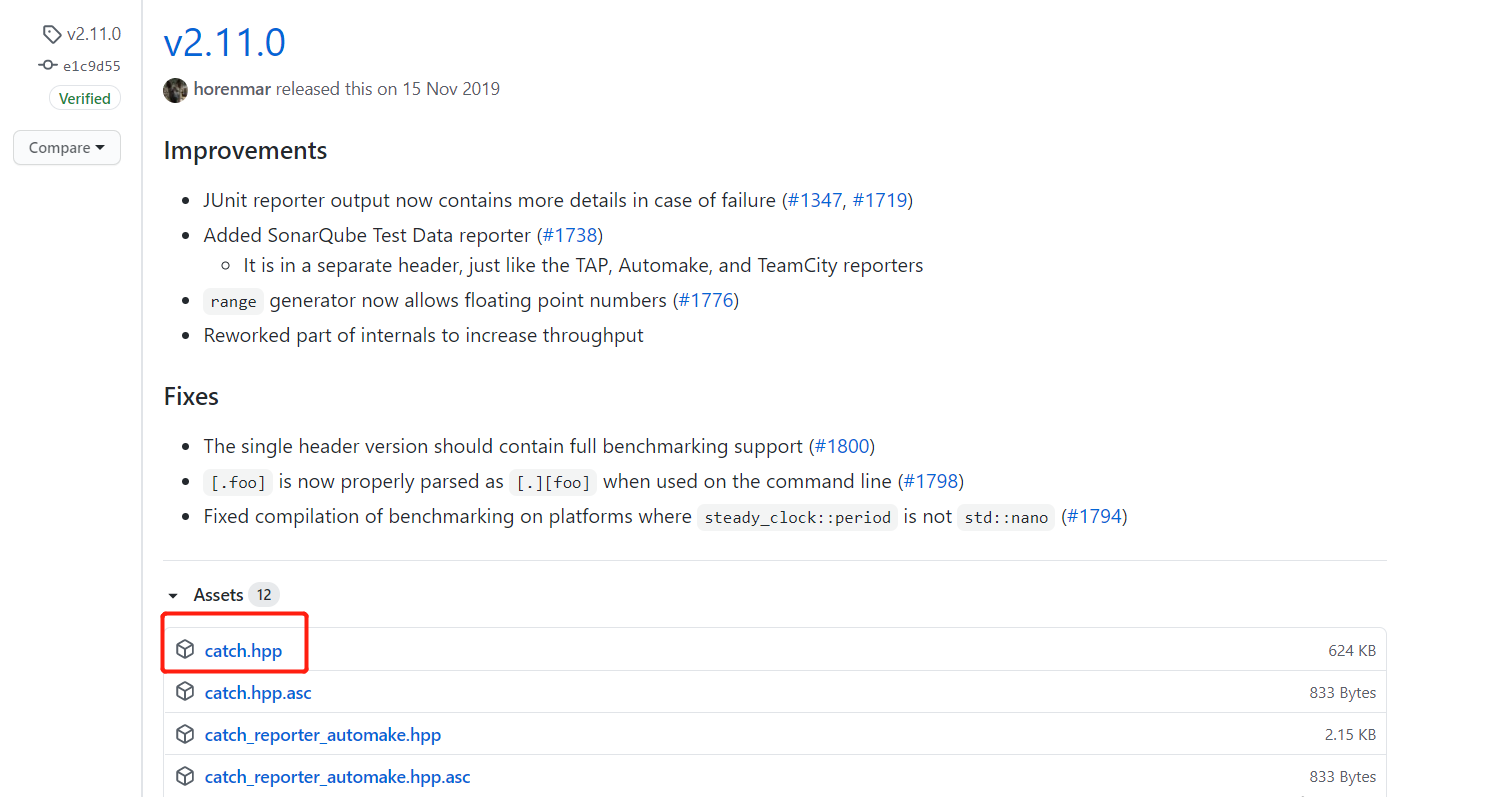Click the tag icon beside v2.11.0
This screenshot has width=1498, height=797.
pos(51,35)
